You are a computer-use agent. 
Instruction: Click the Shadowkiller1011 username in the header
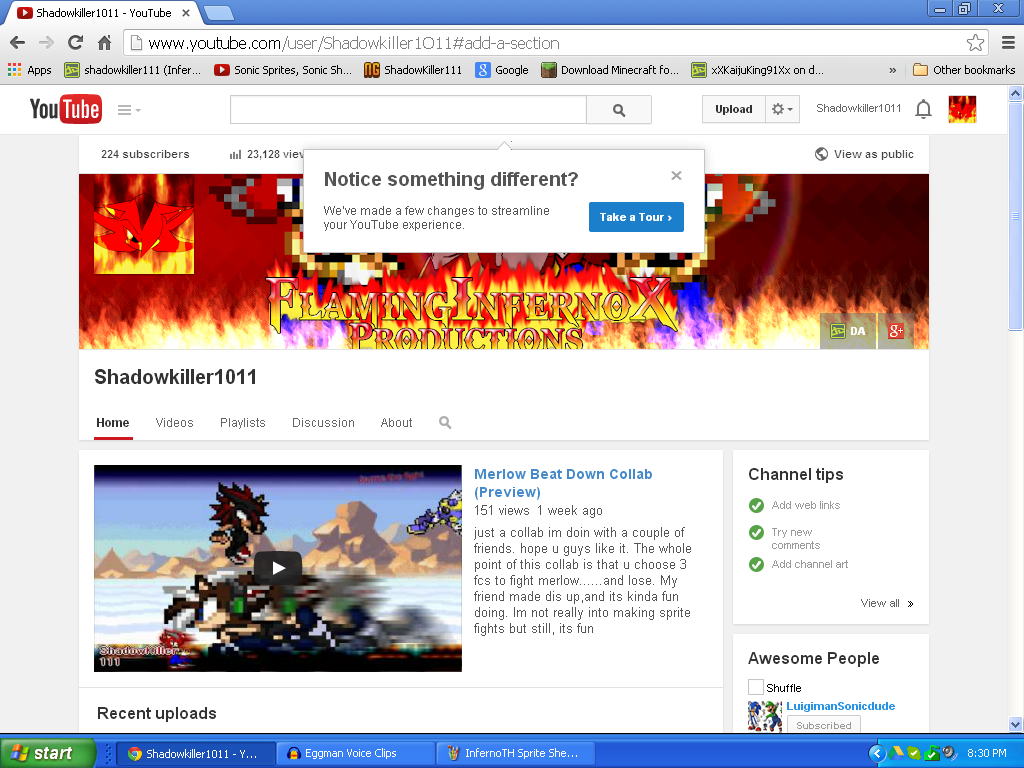click(x=858, y=108)
